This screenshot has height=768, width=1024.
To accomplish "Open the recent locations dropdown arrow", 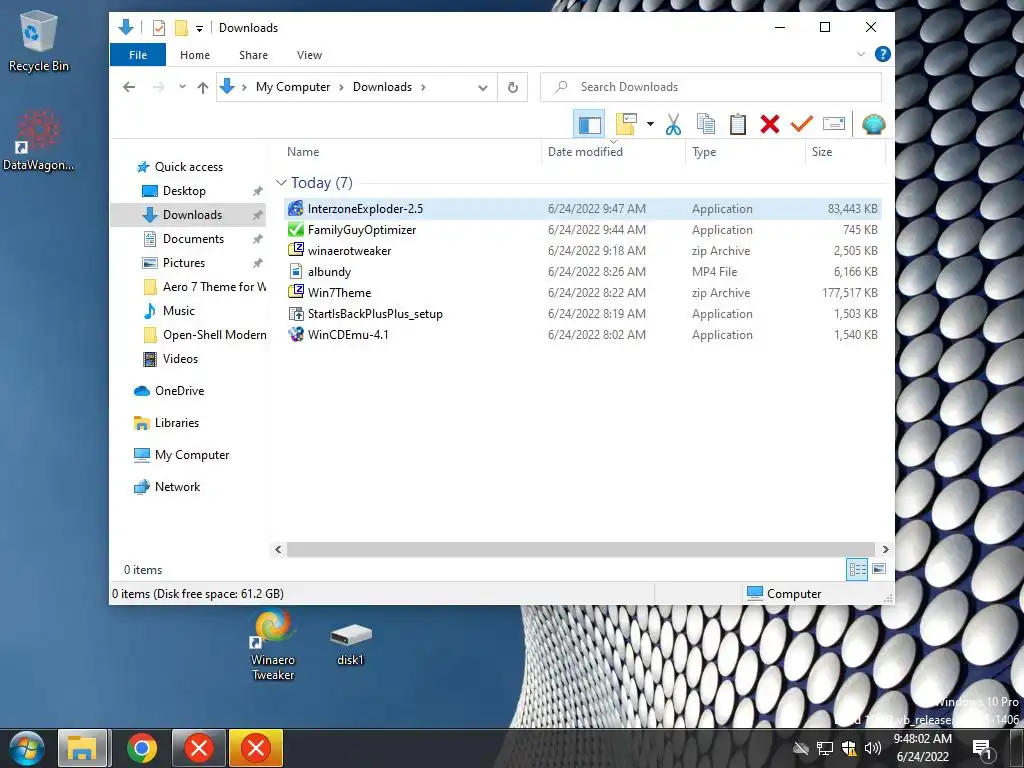I will click(x=182, y=87).
